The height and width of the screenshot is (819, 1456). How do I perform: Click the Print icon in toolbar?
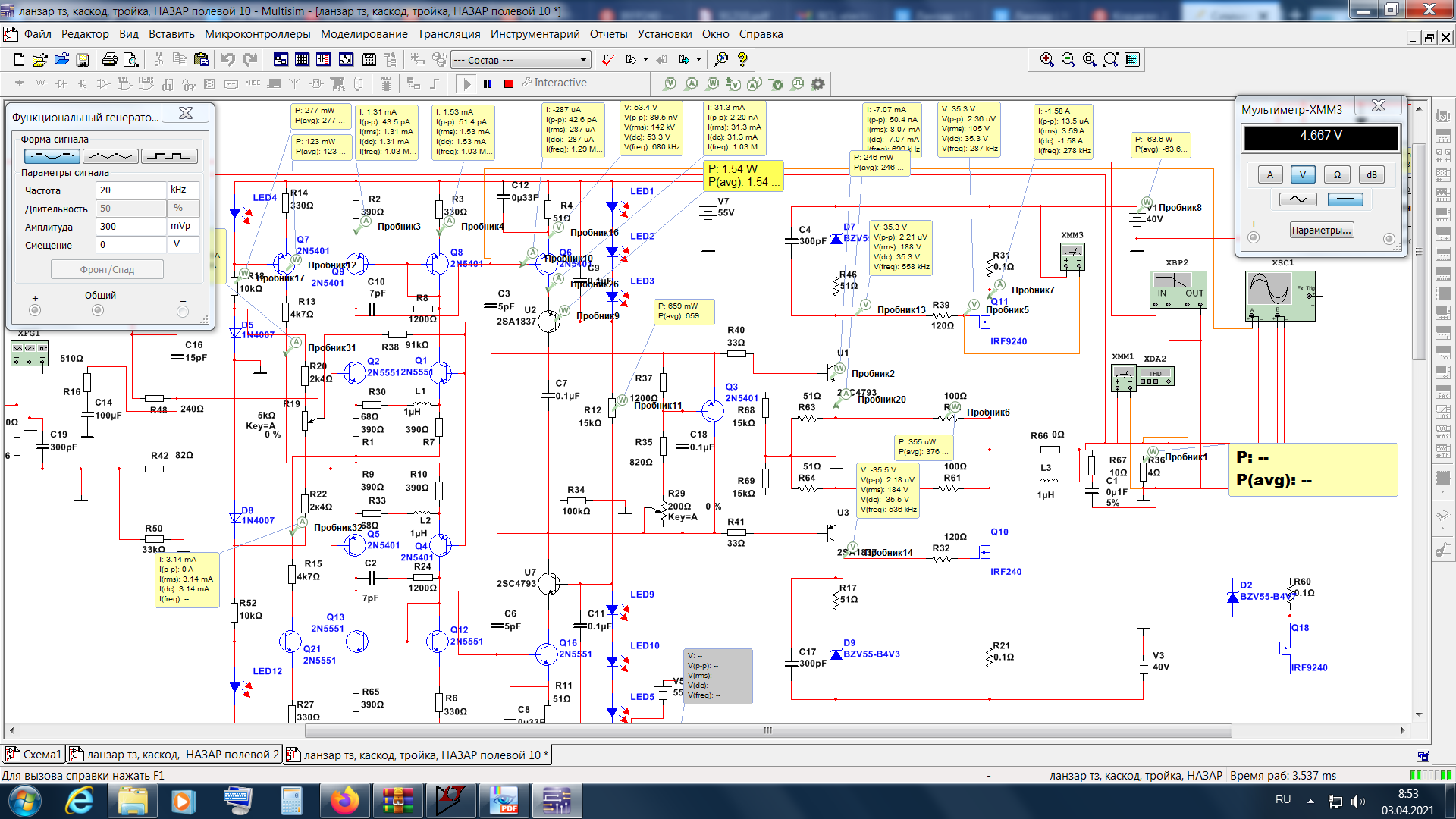109,60
